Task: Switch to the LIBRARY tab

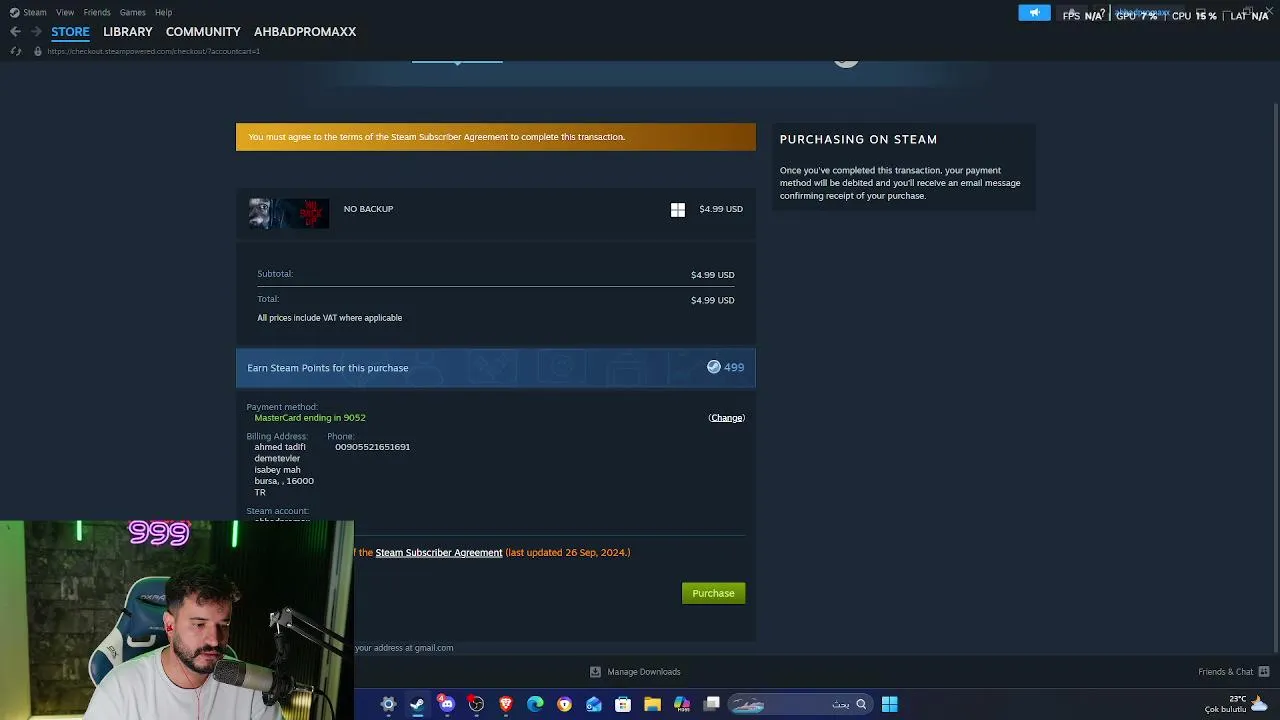Action: point(128,32)
